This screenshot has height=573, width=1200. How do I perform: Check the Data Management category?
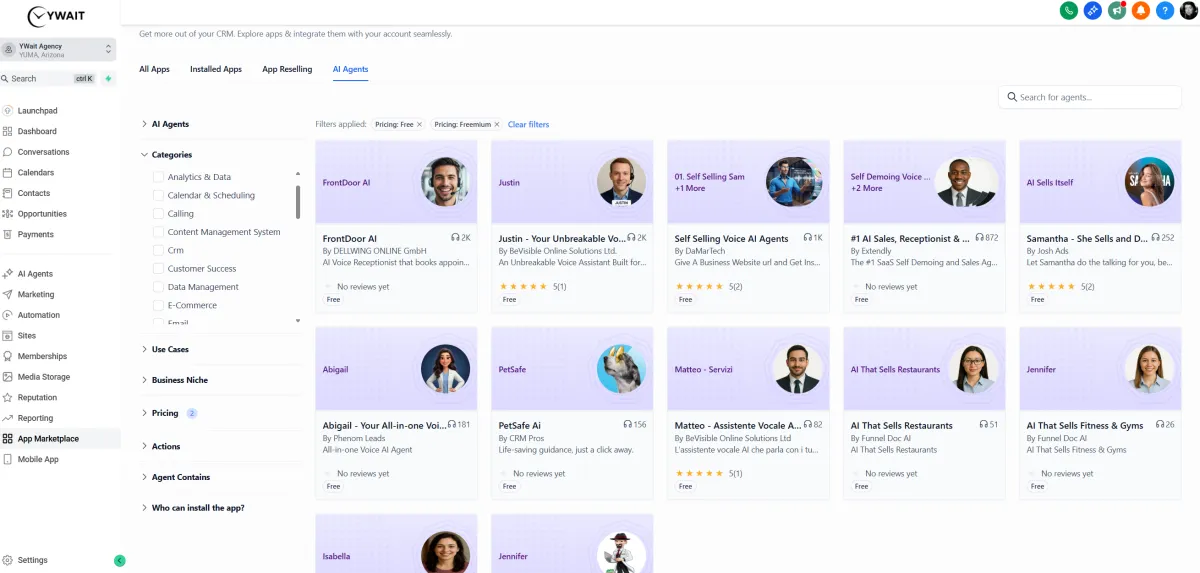click(x=158, y=287)
